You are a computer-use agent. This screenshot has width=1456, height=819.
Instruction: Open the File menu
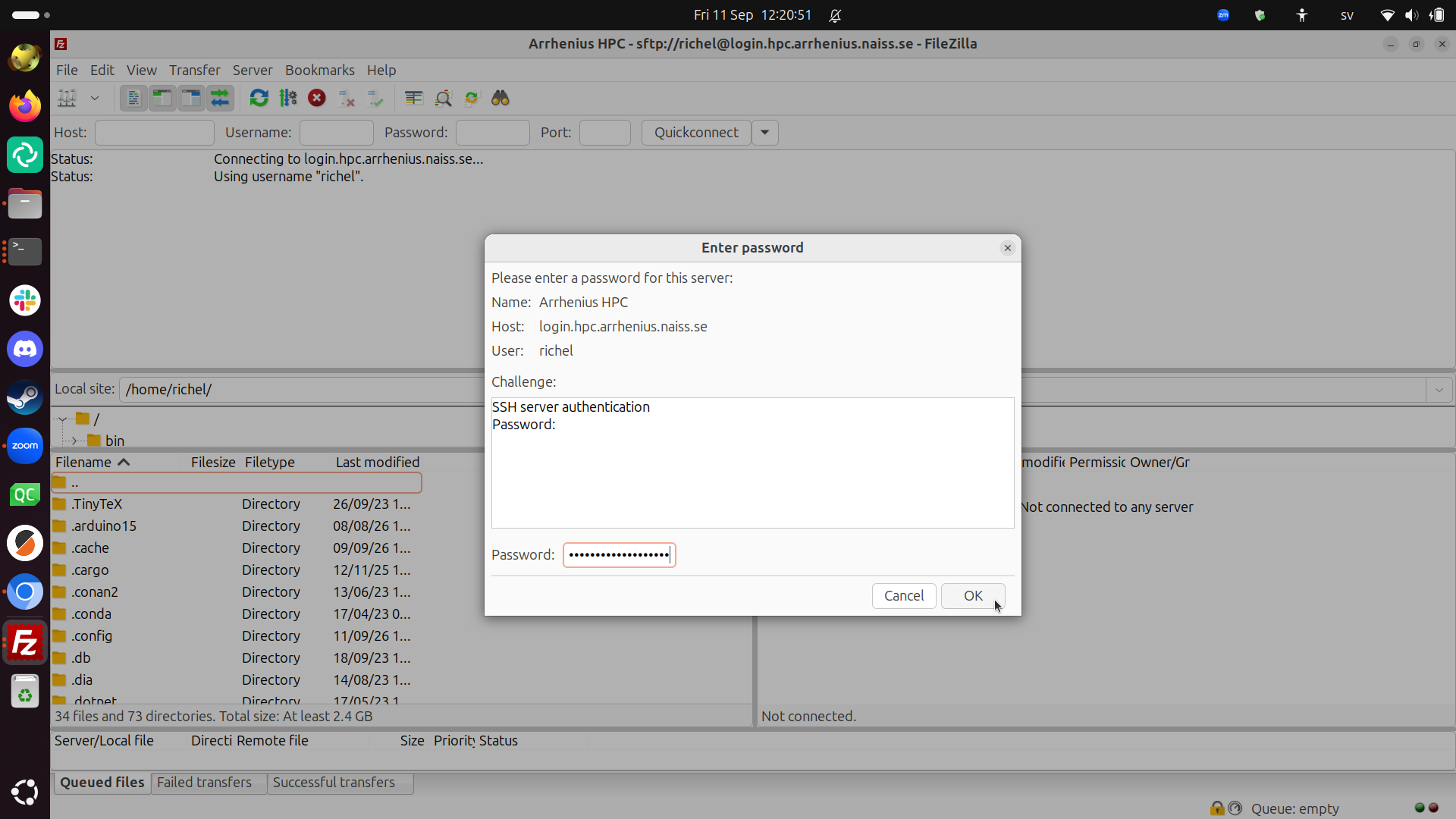point(67,70)
